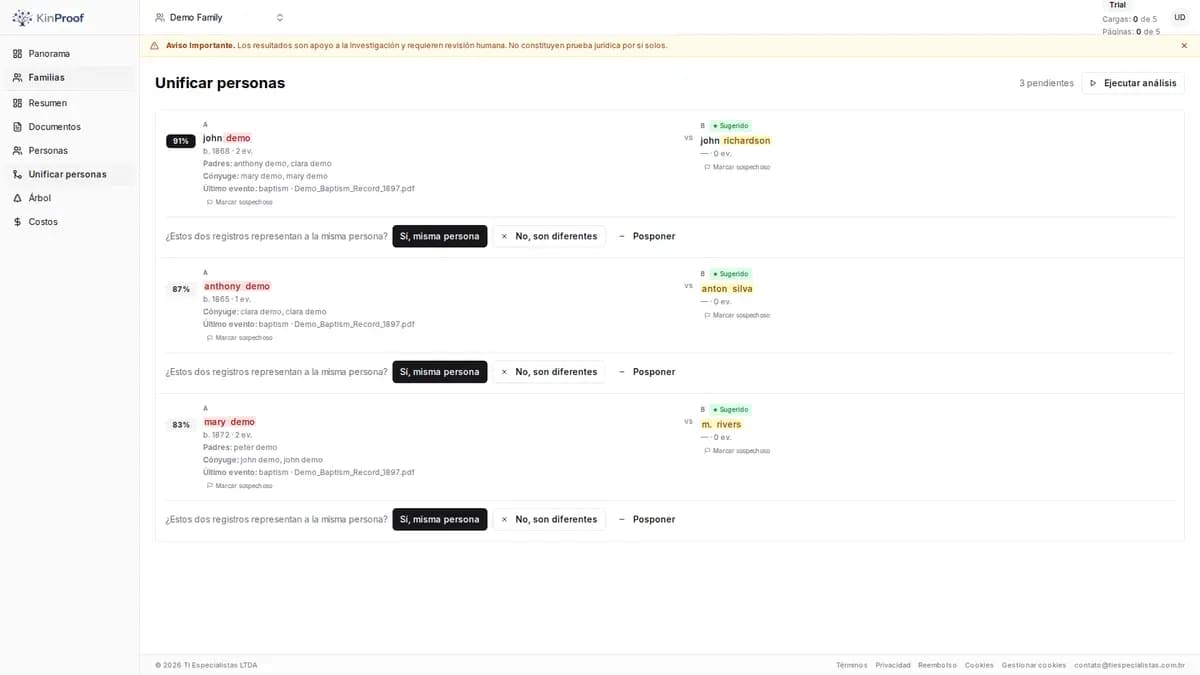
Task: Click the anton silva name
Action: (x=727, y=289)
